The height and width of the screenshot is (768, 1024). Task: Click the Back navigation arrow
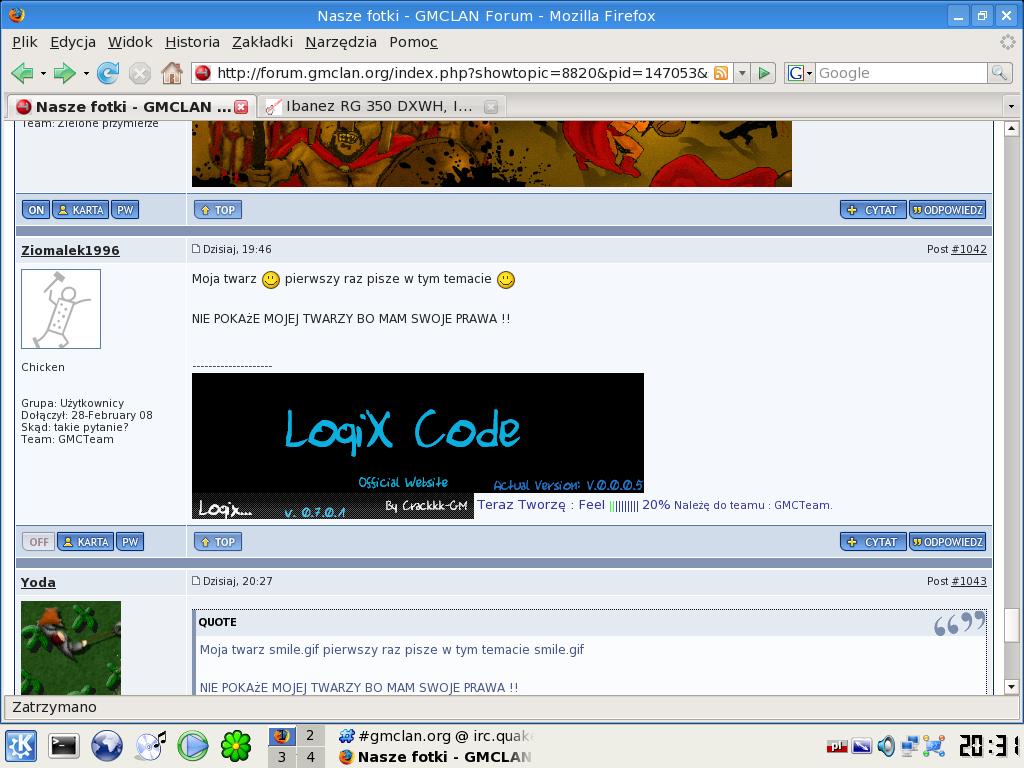22,73
